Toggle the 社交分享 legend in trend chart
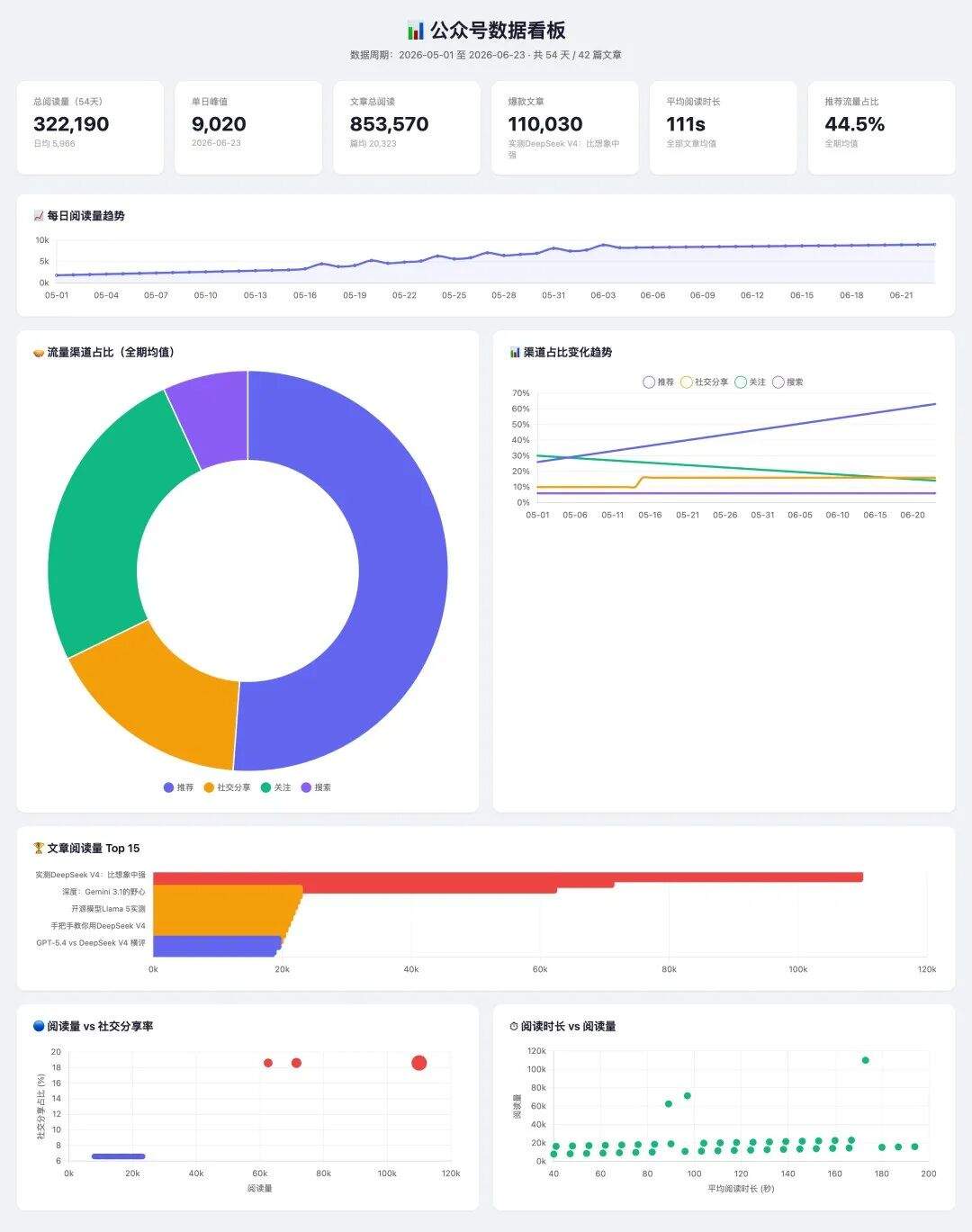This screenshot has height=1232, width=972. click(x=705, y=382)
